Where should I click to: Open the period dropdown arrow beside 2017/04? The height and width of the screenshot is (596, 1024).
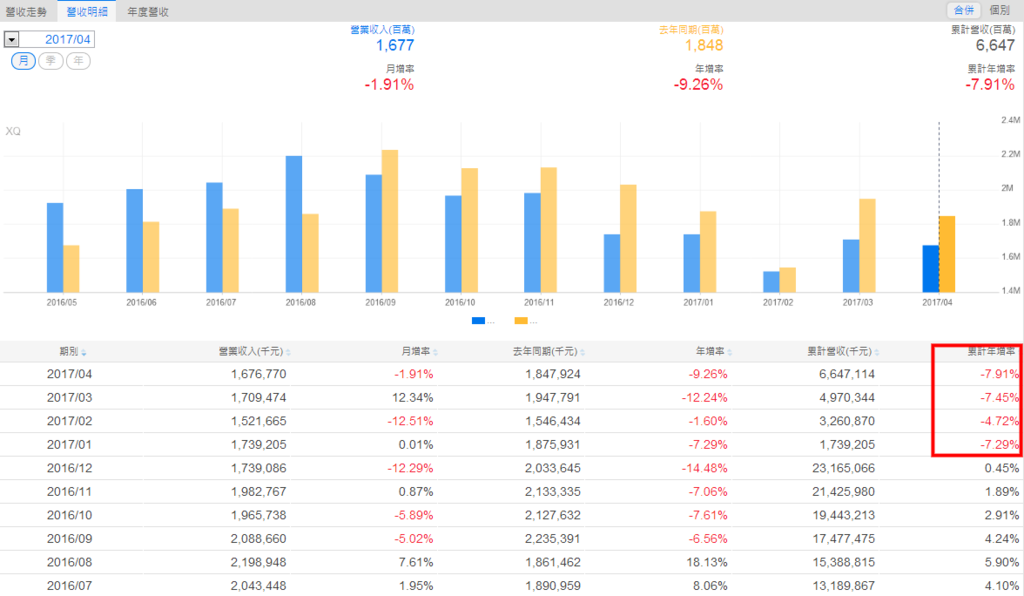click(x=12, y=40)
